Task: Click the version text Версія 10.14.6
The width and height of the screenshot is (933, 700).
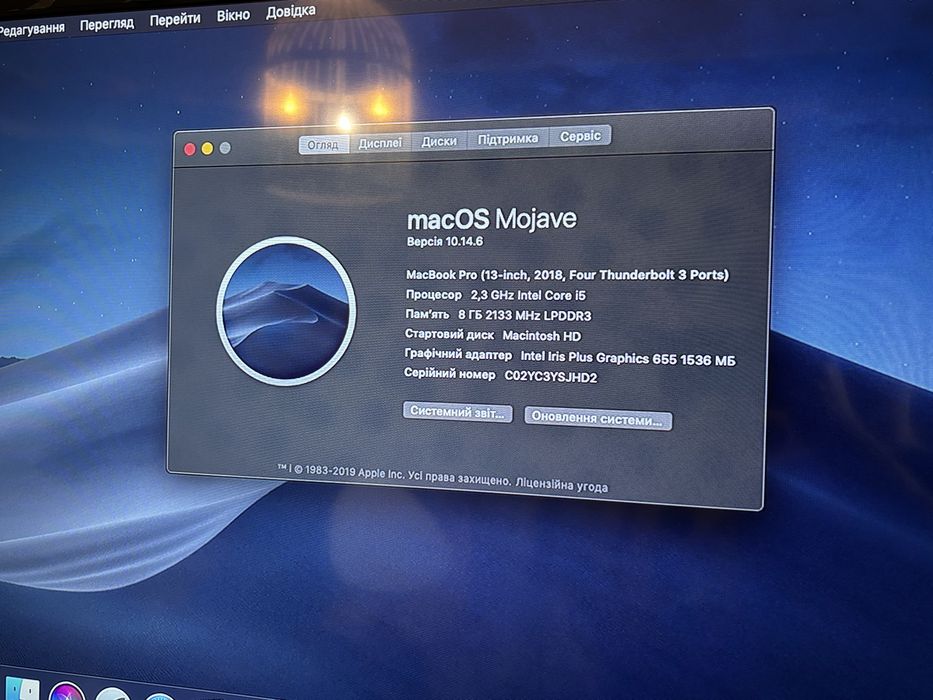Action: click(x=444, y=242)
